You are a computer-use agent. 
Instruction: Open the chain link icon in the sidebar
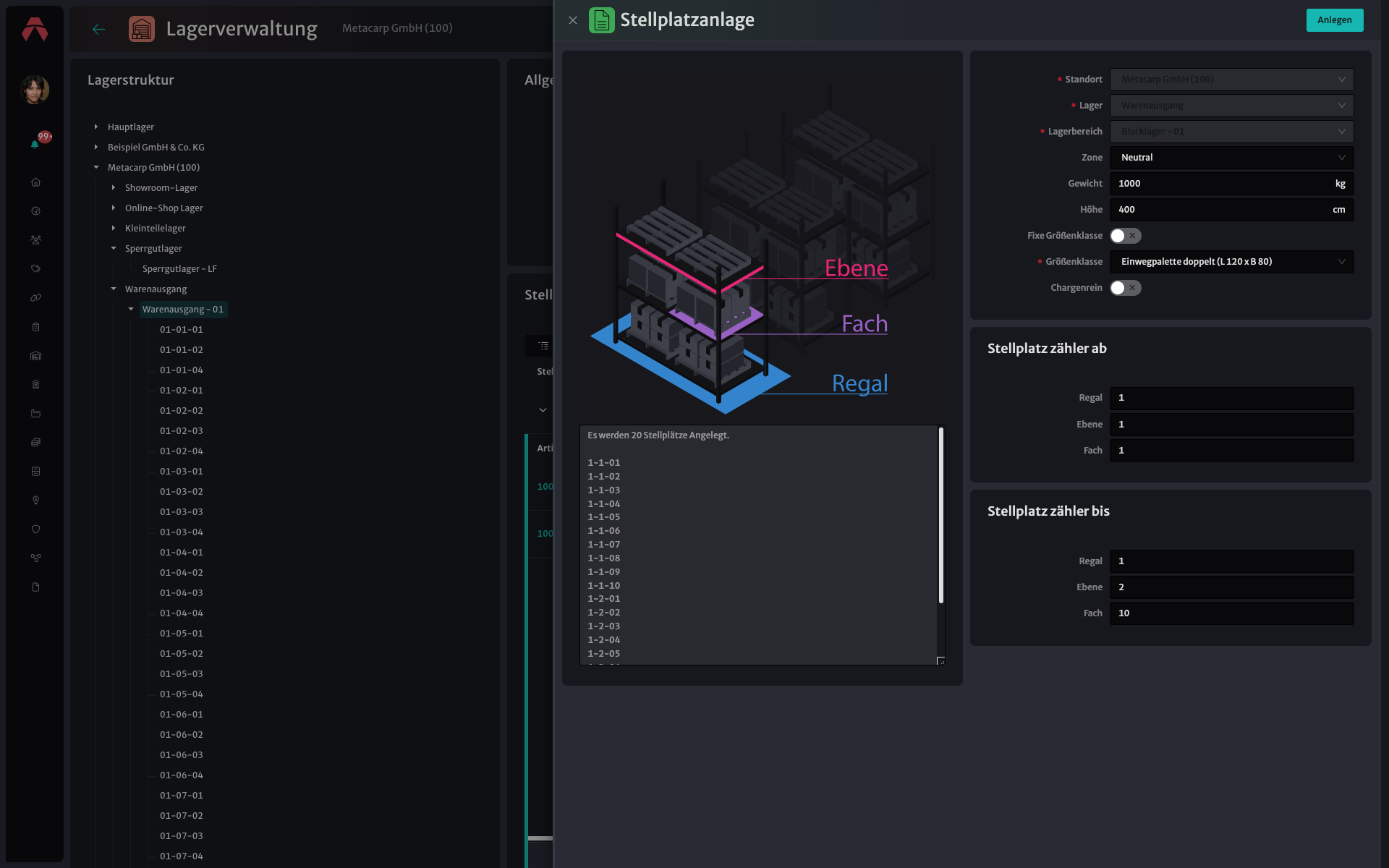pyautogui.click(x=35, y=298)
